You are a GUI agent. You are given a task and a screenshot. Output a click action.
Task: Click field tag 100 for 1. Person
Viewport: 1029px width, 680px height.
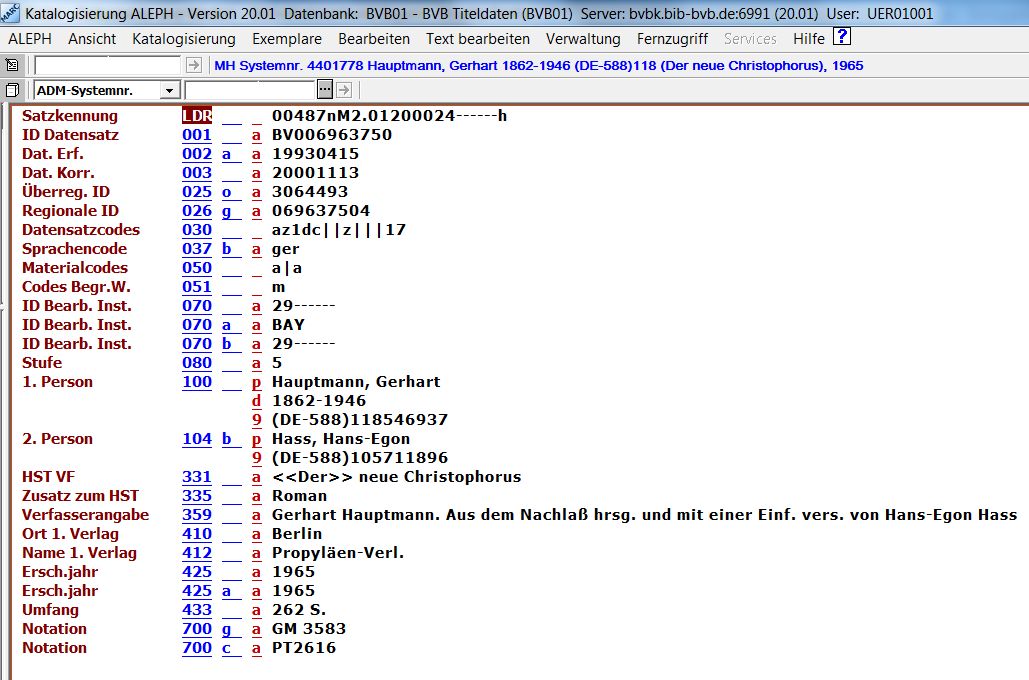197,382
